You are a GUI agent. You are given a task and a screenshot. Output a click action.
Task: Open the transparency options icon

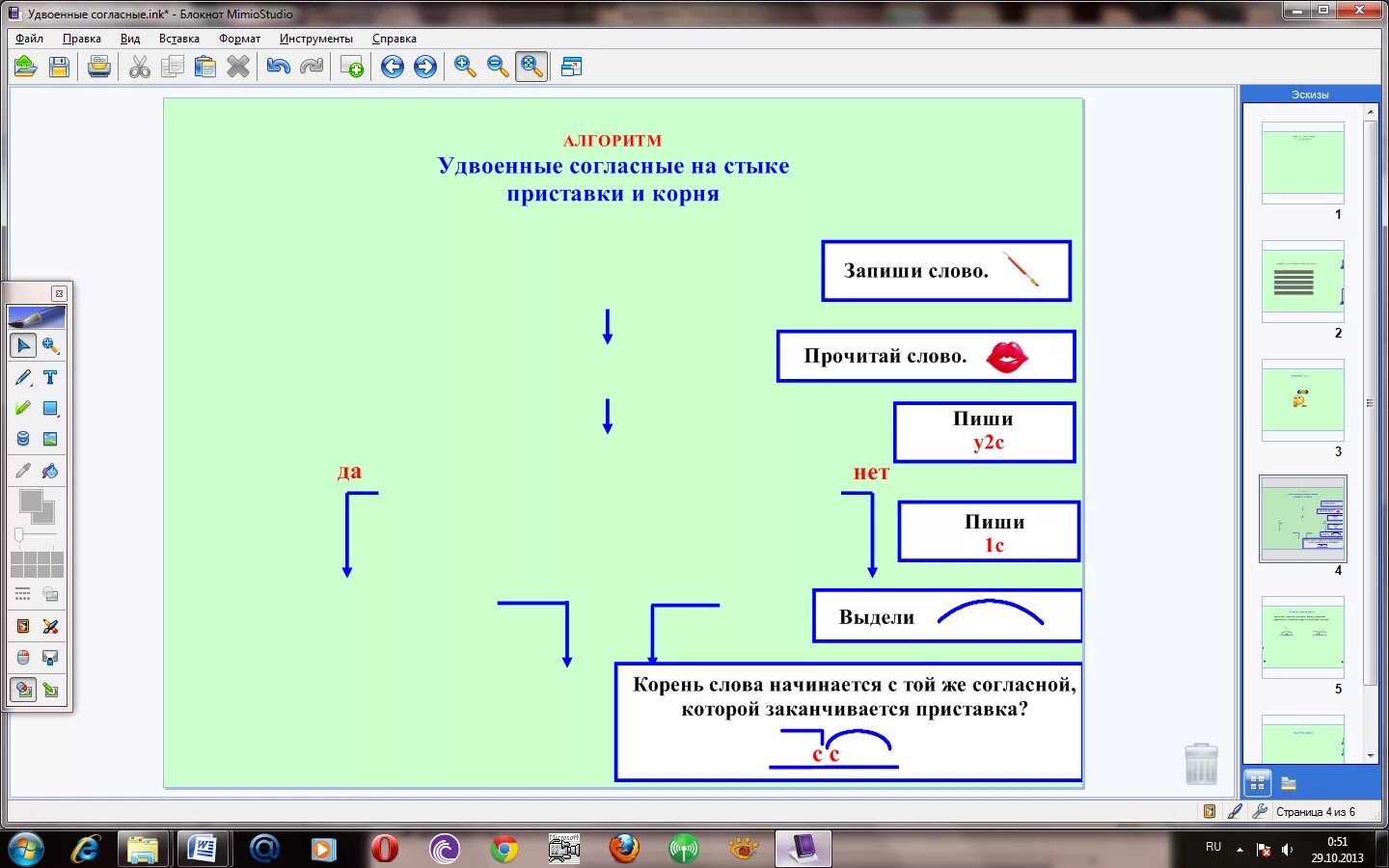(x=50, y=594)
